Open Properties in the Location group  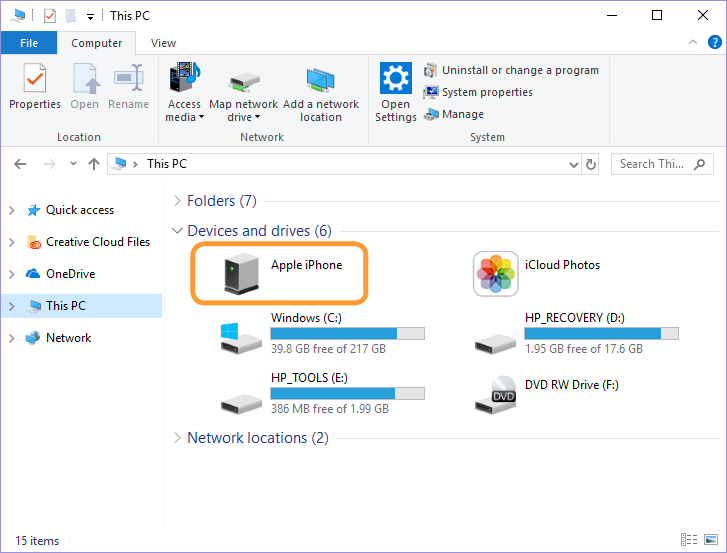click(35, 86)
